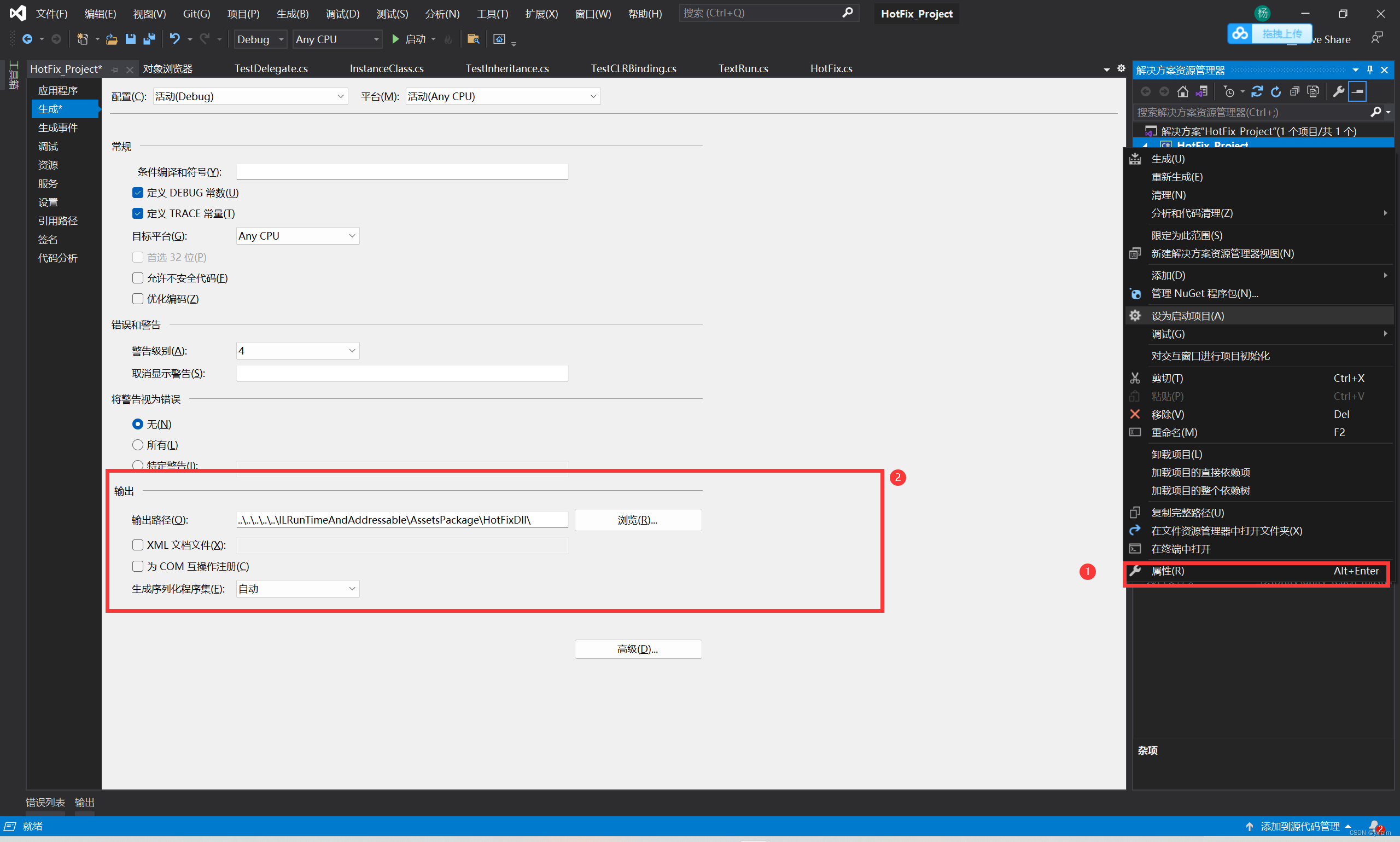Open the warning level dropdown
This screenshot has width=1400, height=842.
[297, 351]
